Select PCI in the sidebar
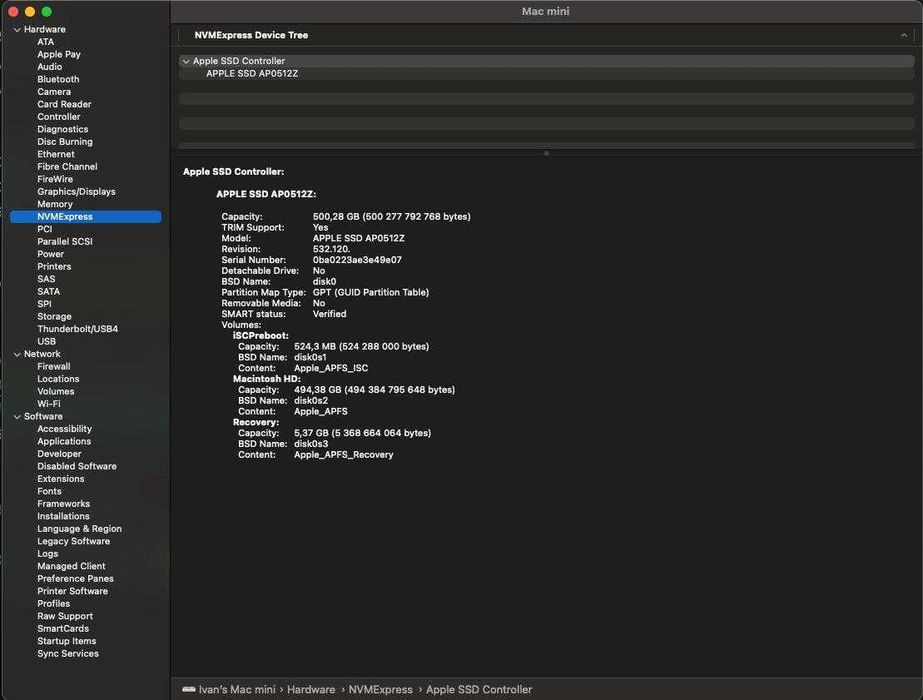The image size is (923, 700). pos(45,229)
